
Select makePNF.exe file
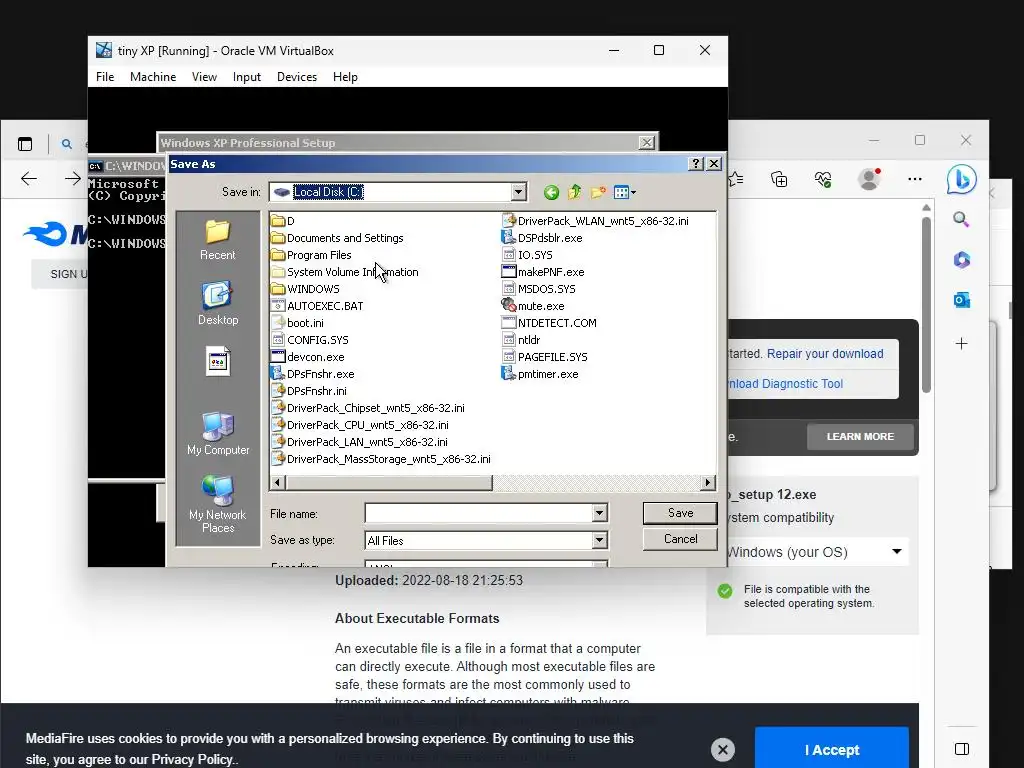543,272
